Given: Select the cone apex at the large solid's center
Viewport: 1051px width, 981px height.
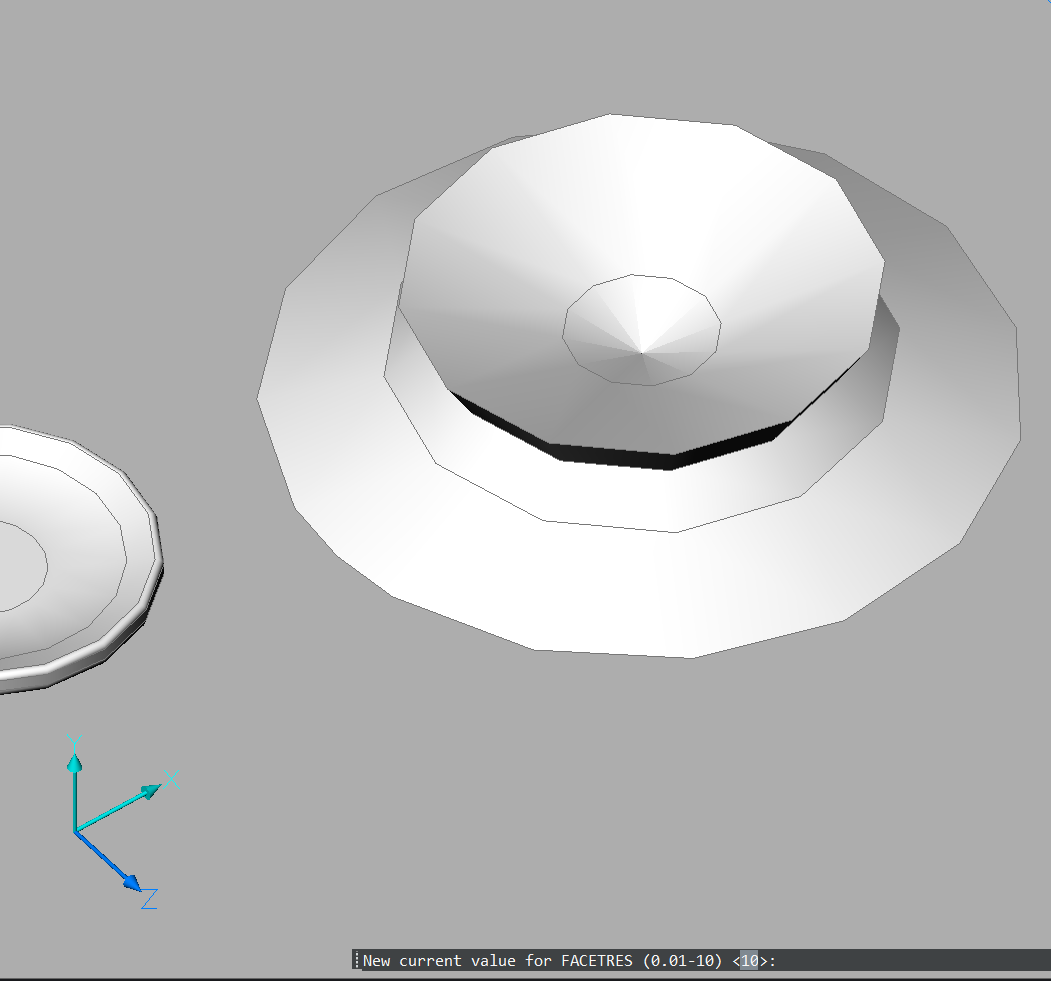Looking at the screenshot, I should pos(641,353).
